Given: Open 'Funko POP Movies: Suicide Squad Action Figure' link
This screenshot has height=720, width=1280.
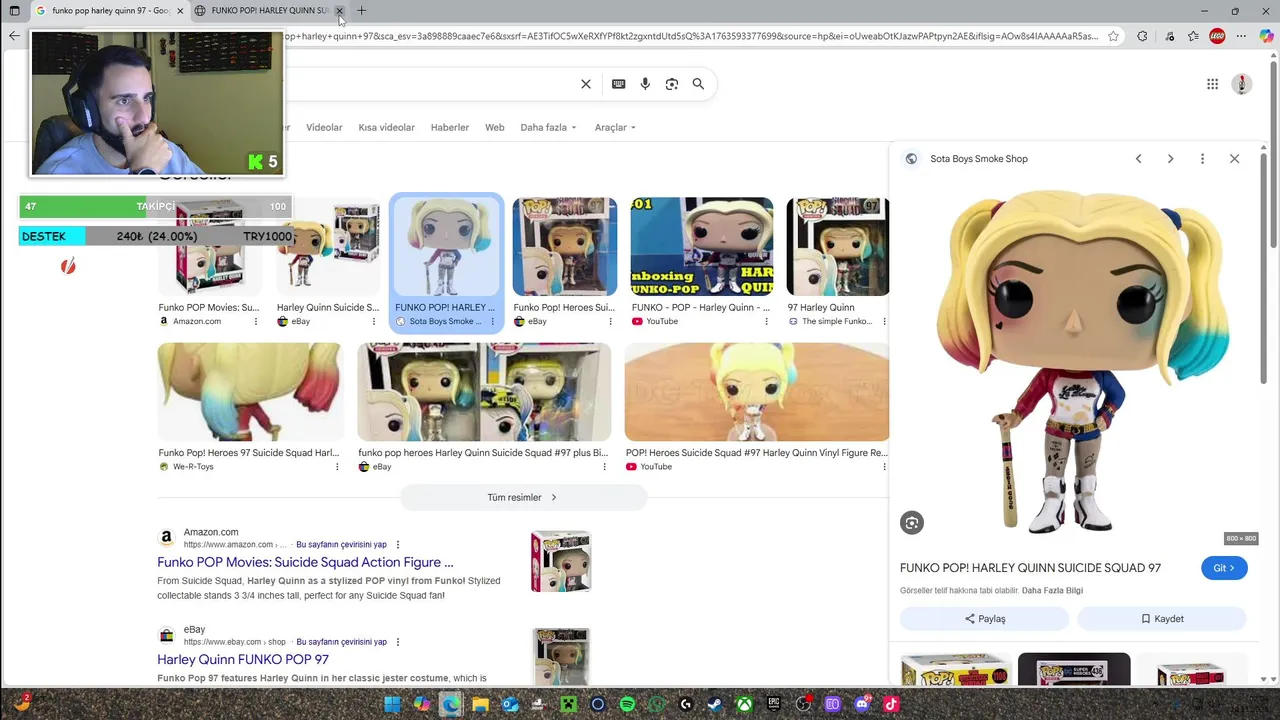Looking at the screenshot, I should coord(305,562).
